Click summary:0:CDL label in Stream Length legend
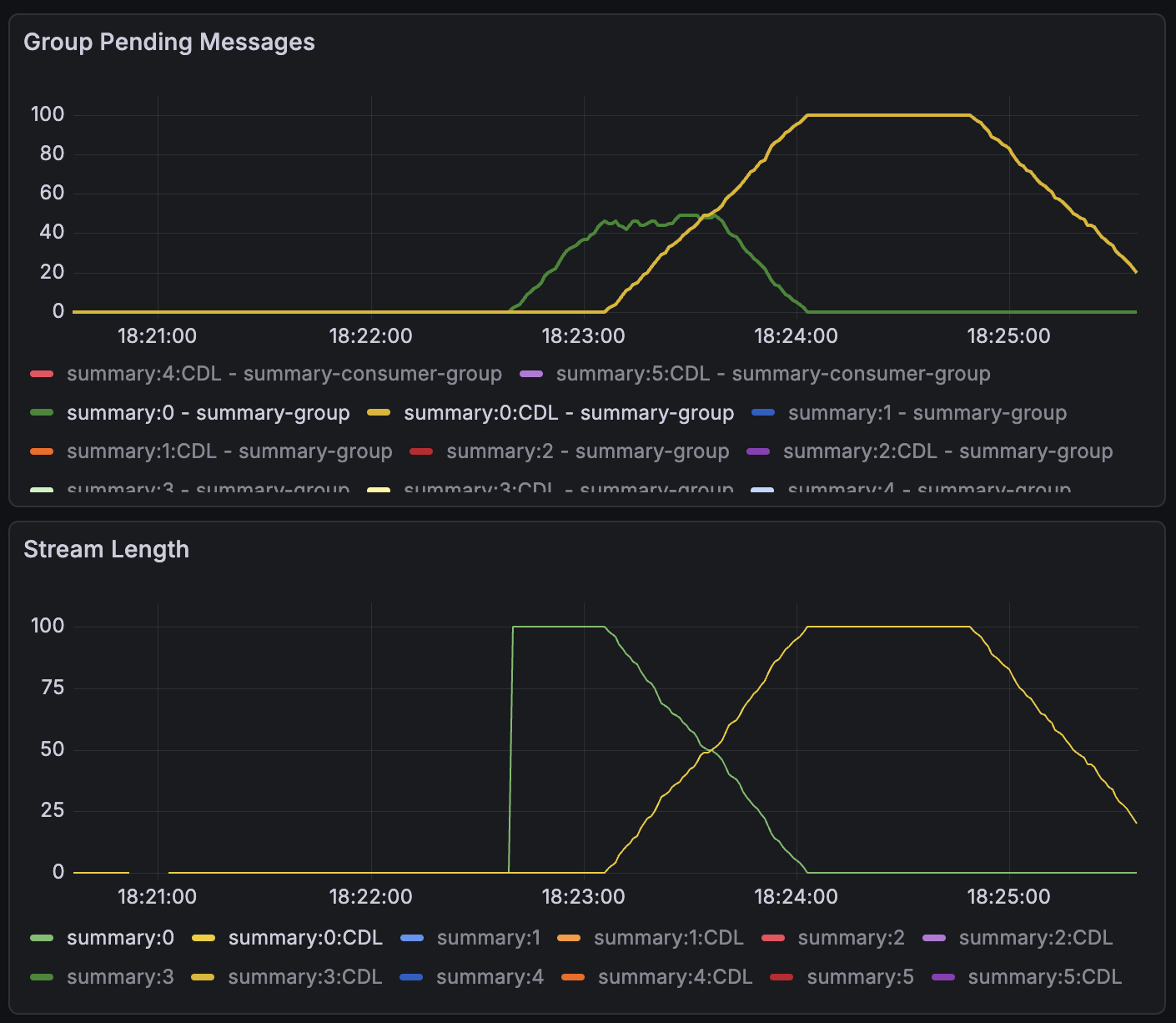The image size is (1176, 1023). point(305,938)
